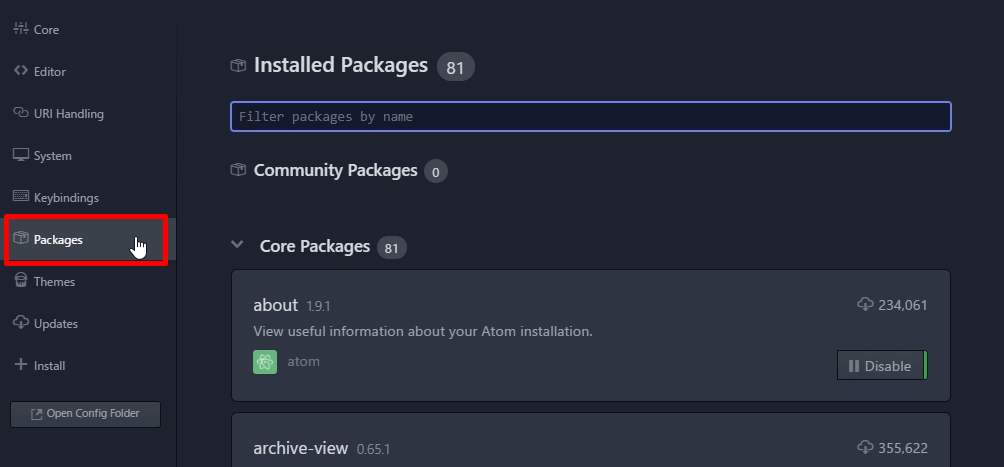
Task: Click the System monitor icon
Action: [x=21, y=155]
